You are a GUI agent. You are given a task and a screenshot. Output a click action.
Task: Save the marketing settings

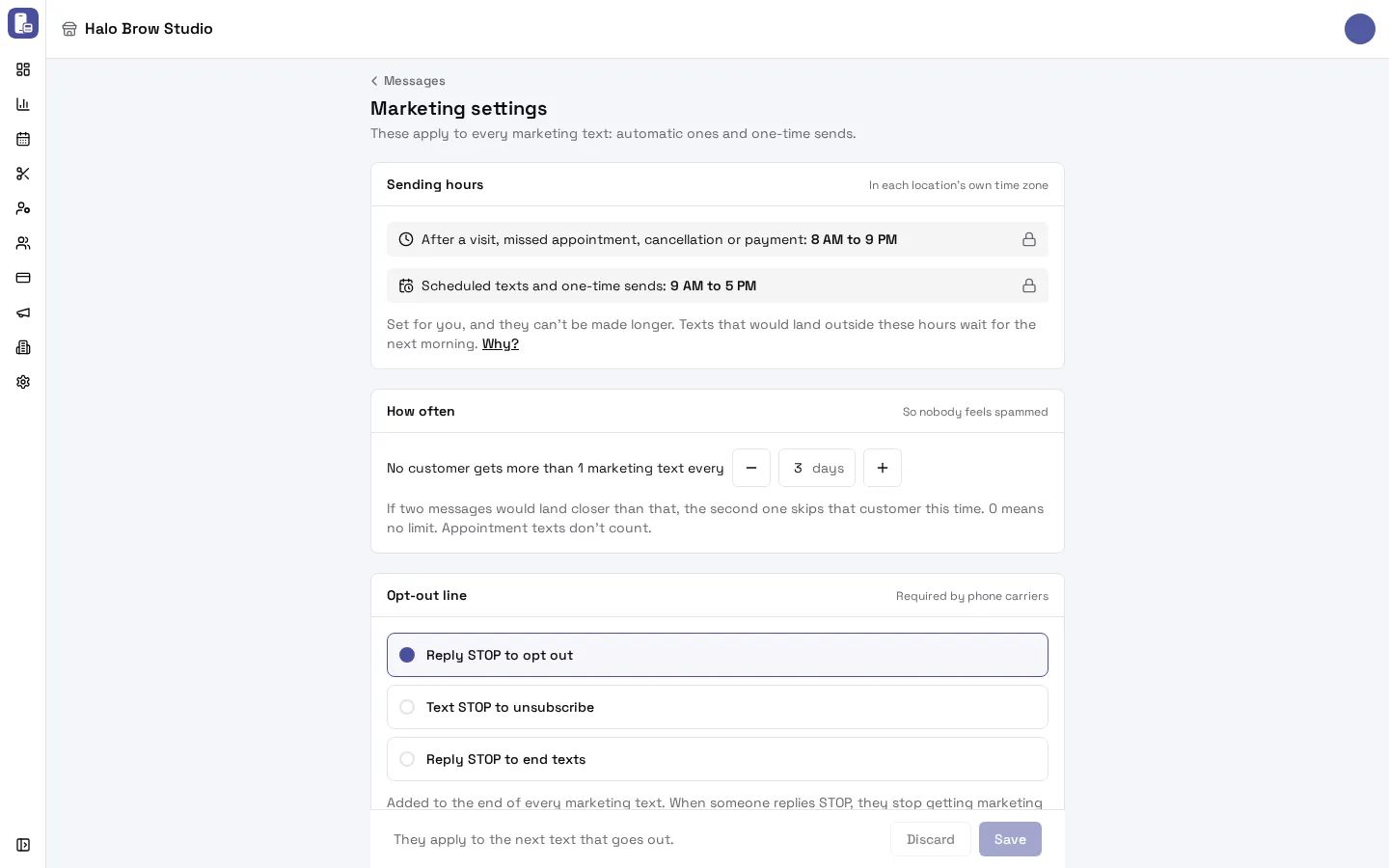[x=1010, y=839]
